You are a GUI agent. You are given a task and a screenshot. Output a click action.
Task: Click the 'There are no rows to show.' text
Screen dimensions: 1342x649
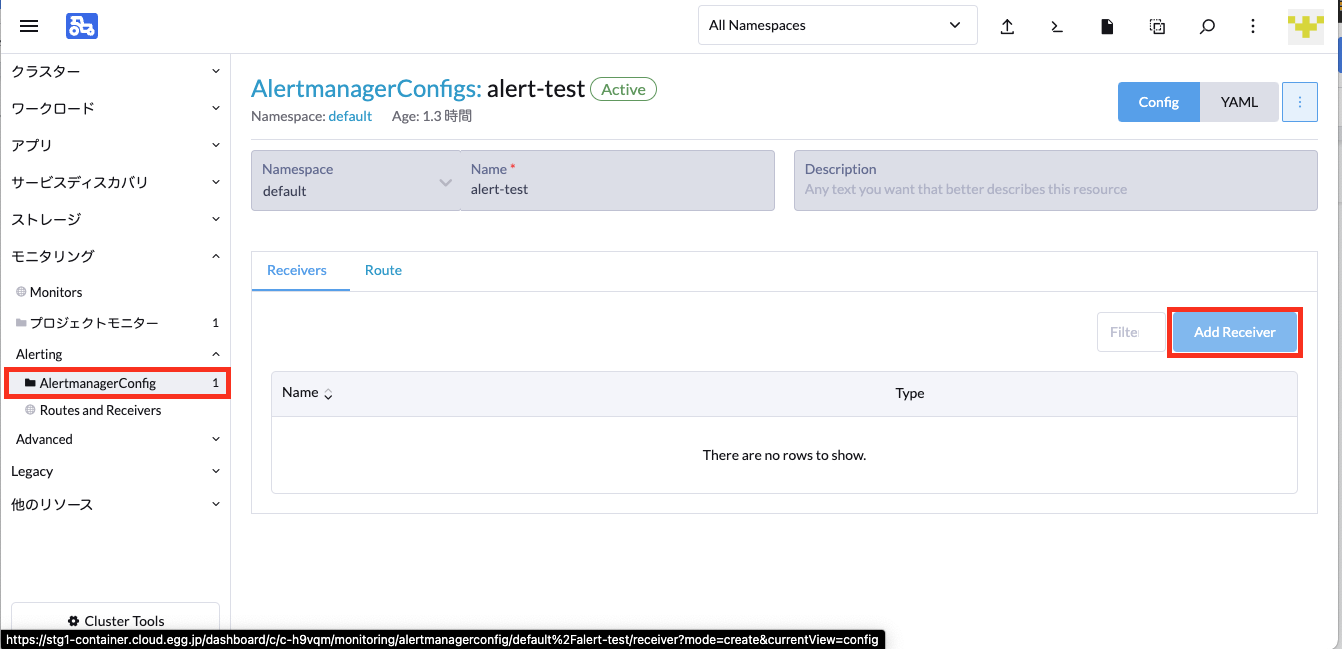(784, 455)
